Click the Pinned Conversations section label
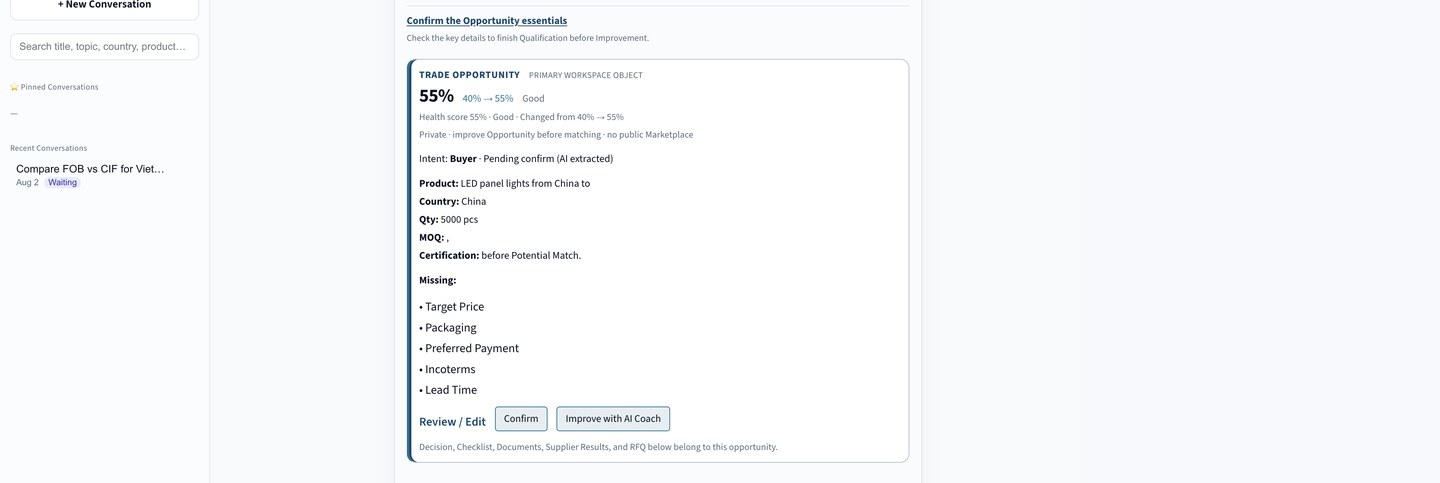The height and width of the screenshot is (483, 1440). 59,87
